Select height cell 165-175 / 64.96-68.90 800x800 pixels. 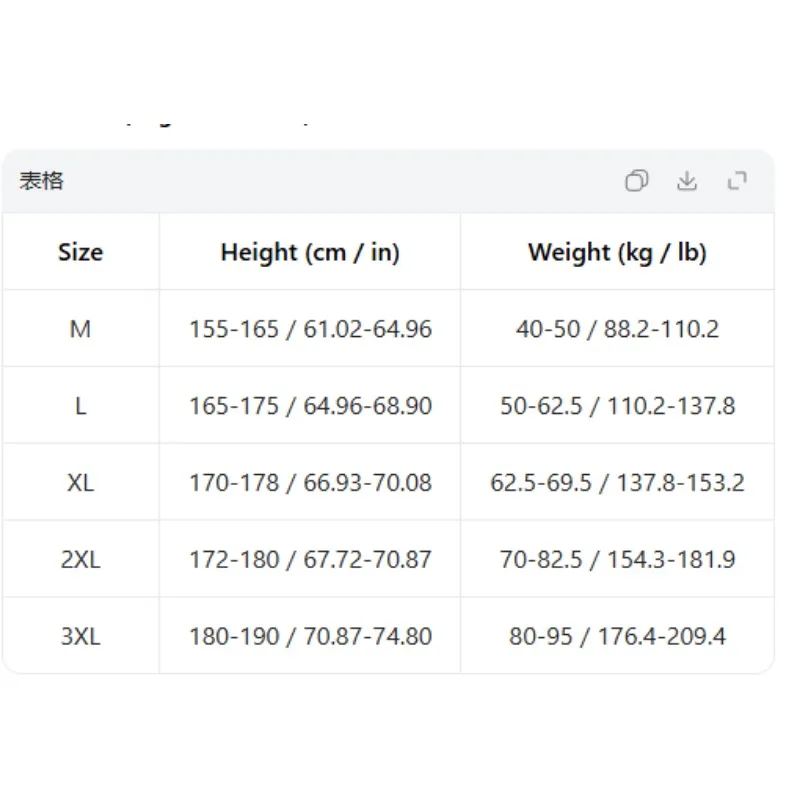(310, 406)
